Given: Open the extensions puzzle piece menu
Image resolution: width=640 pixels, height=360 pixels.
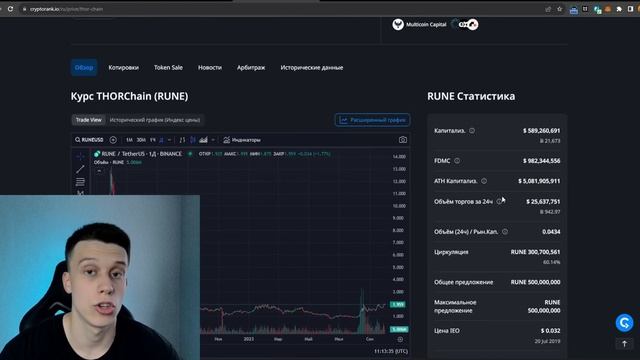Looking at the screenshot, I should (619, 9).
